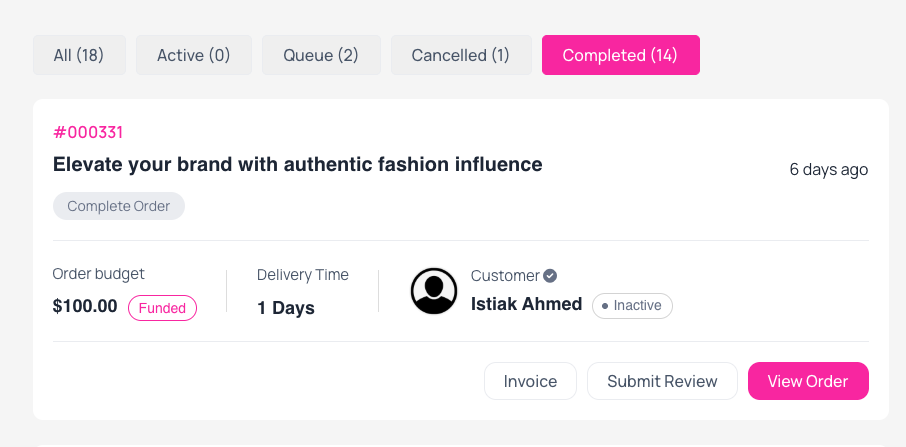Click the pink Funded badge
The width and height of the screenshot is (906, 447).
click(x=162, y=308)
